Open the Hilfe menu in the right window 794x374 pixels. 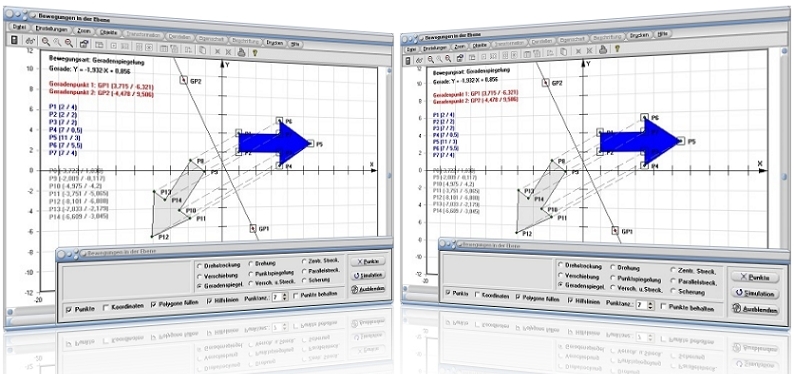click(x=662, y=34)
